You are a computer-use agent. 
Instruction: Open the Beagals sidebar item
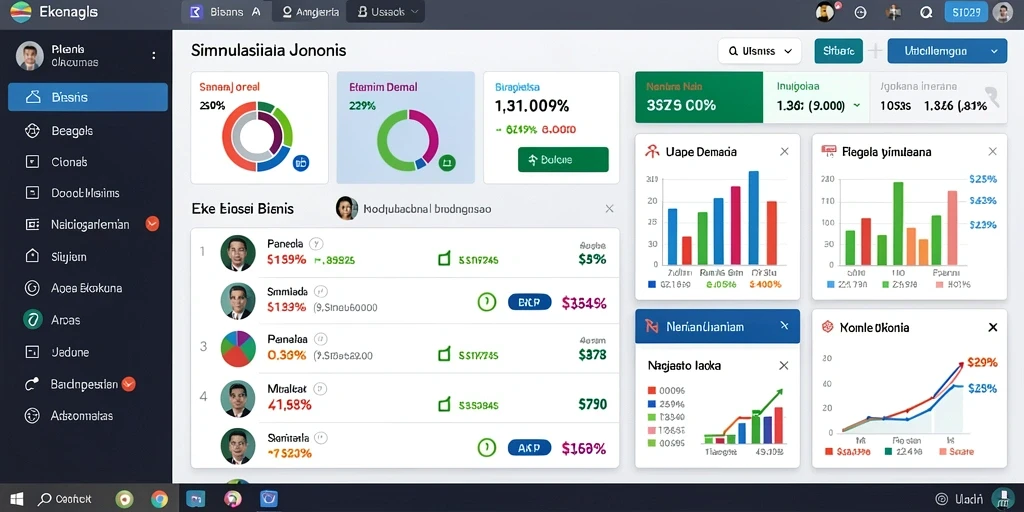[x=88, y=131]
